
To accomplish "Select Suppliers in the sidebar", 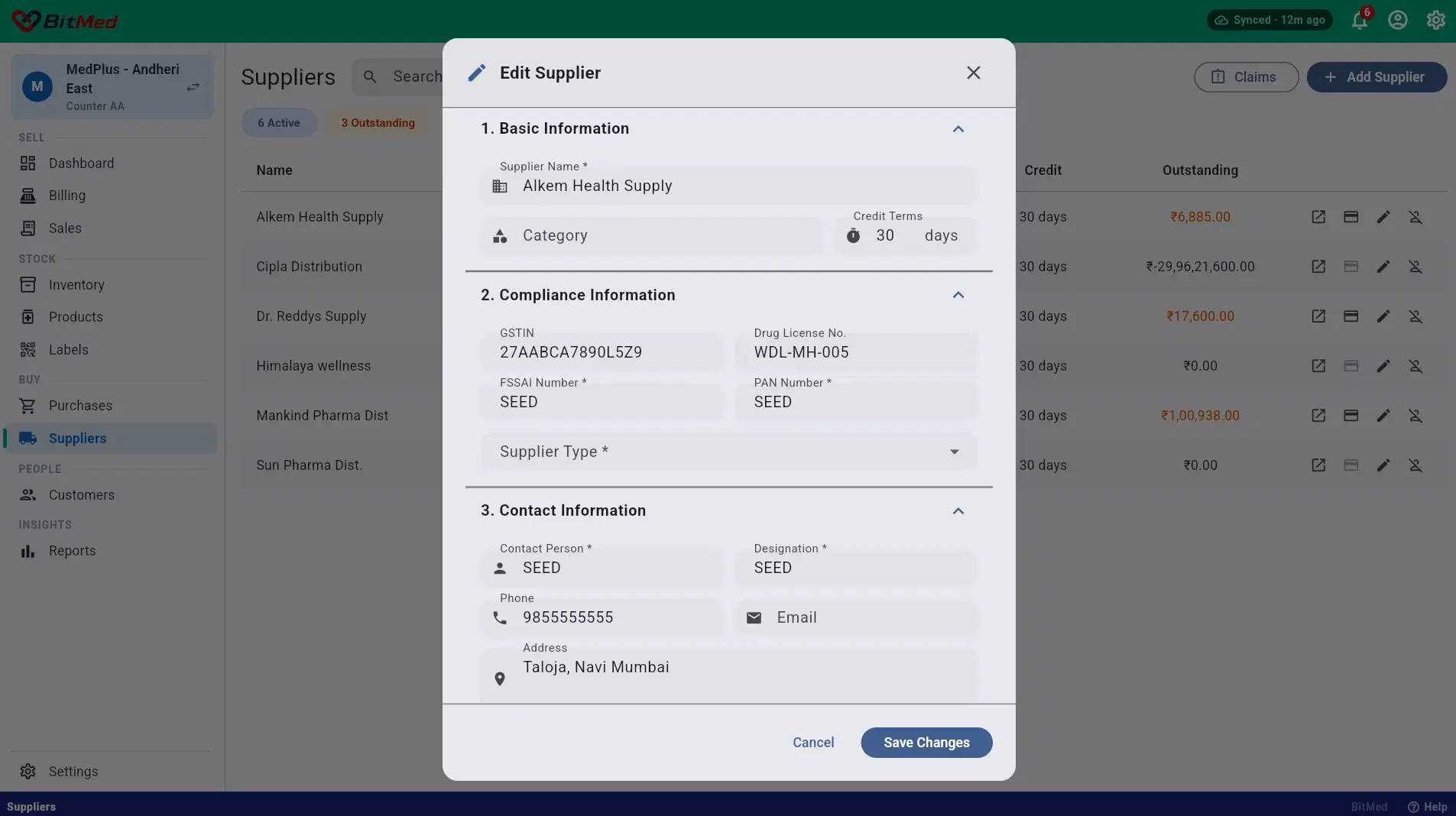I will click(x=112, y=439).
